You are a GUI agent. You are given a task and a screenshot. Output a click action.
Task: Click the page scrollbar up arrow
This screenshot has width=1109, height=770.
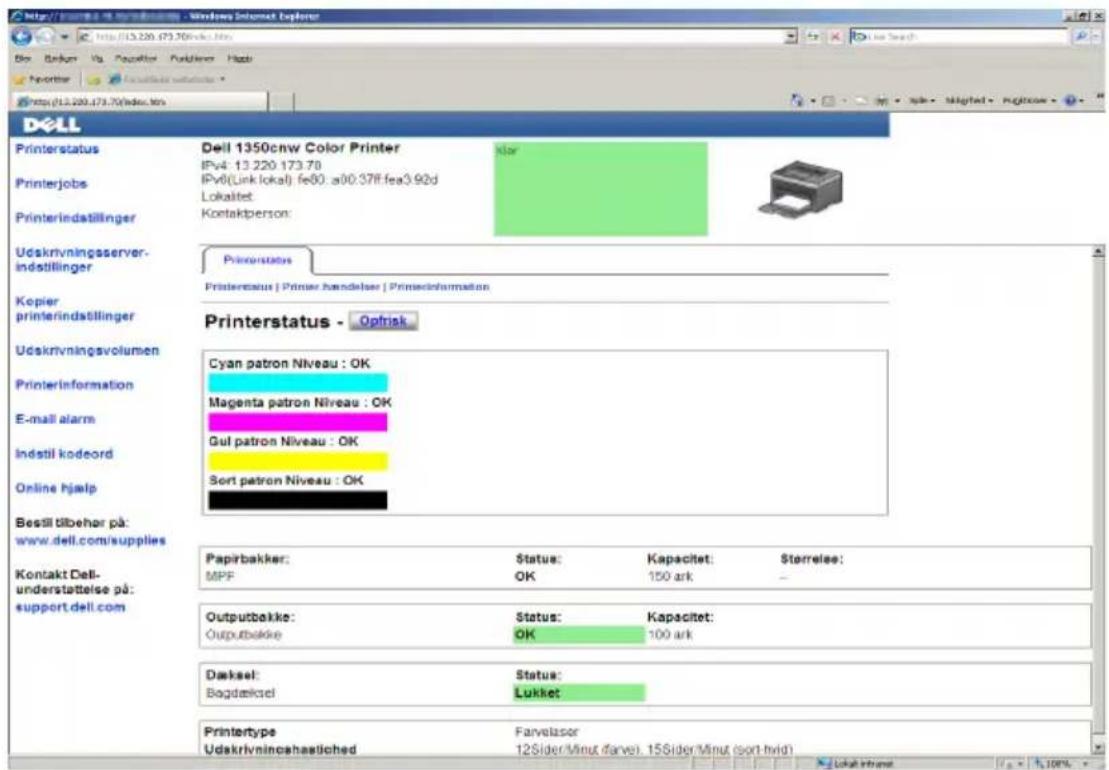(1098, 251)
